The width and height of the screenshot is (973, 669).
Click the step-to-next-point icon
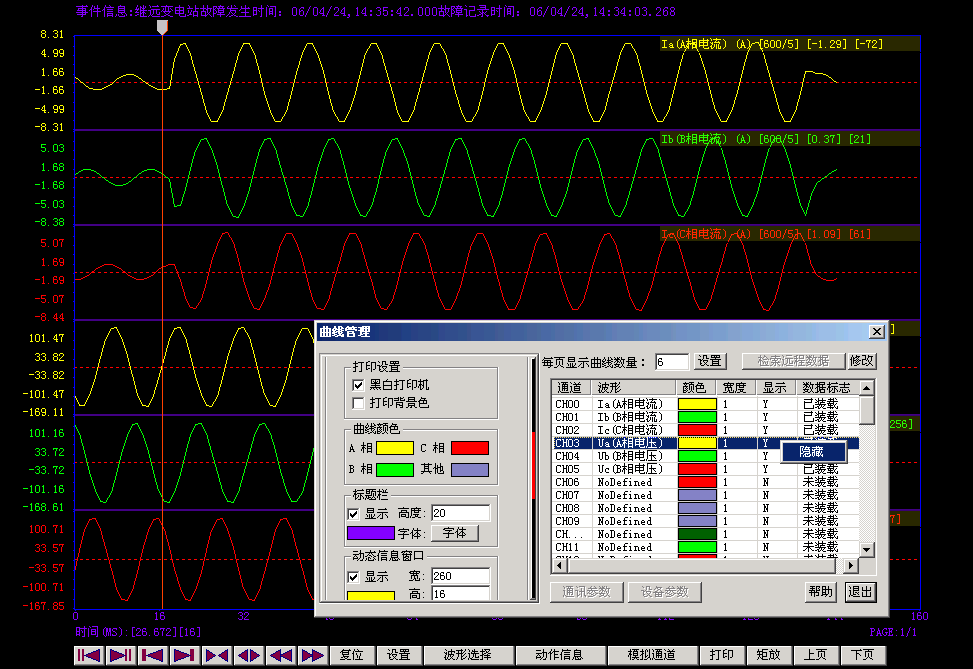point(185,655)
